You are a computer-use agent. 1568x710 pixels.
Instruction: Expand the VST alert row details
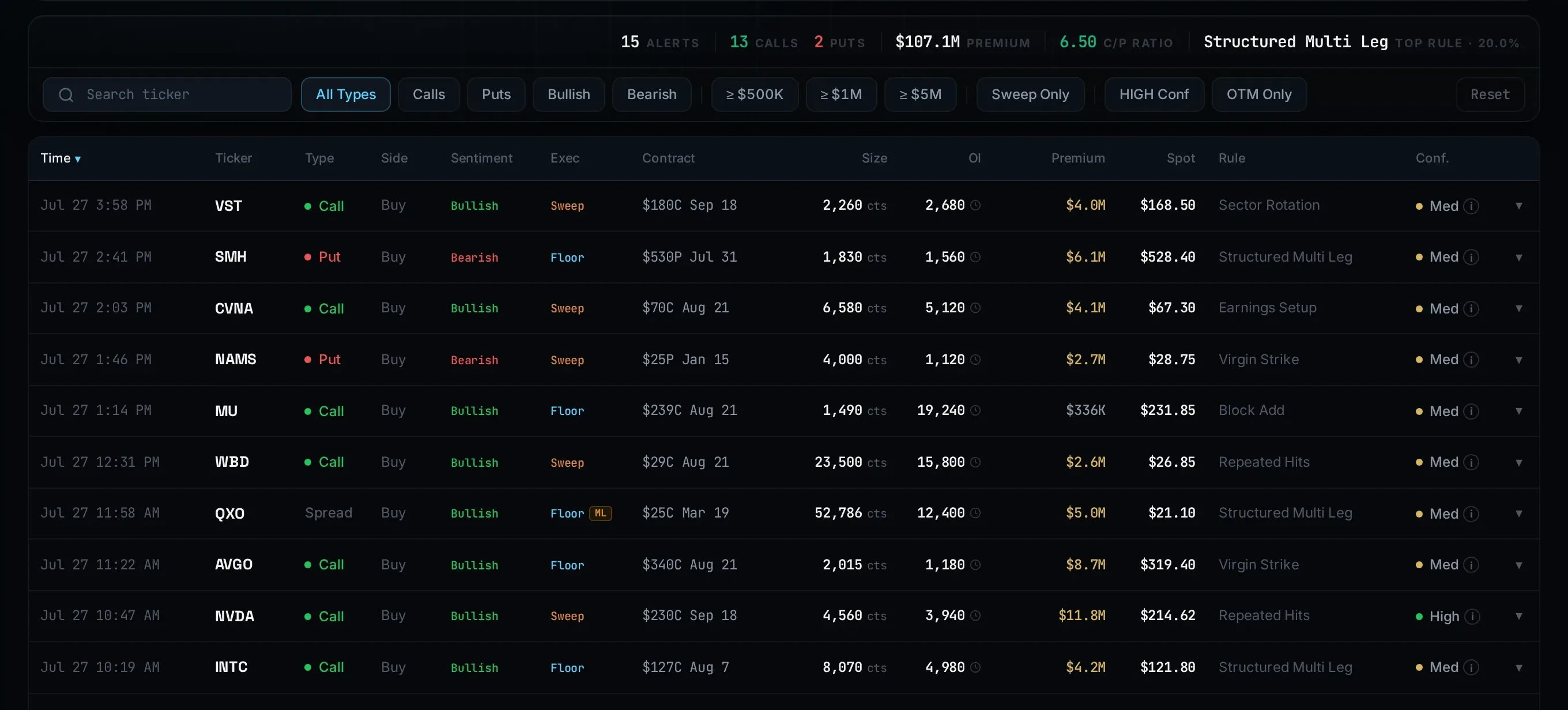[x=1518, y=206]
